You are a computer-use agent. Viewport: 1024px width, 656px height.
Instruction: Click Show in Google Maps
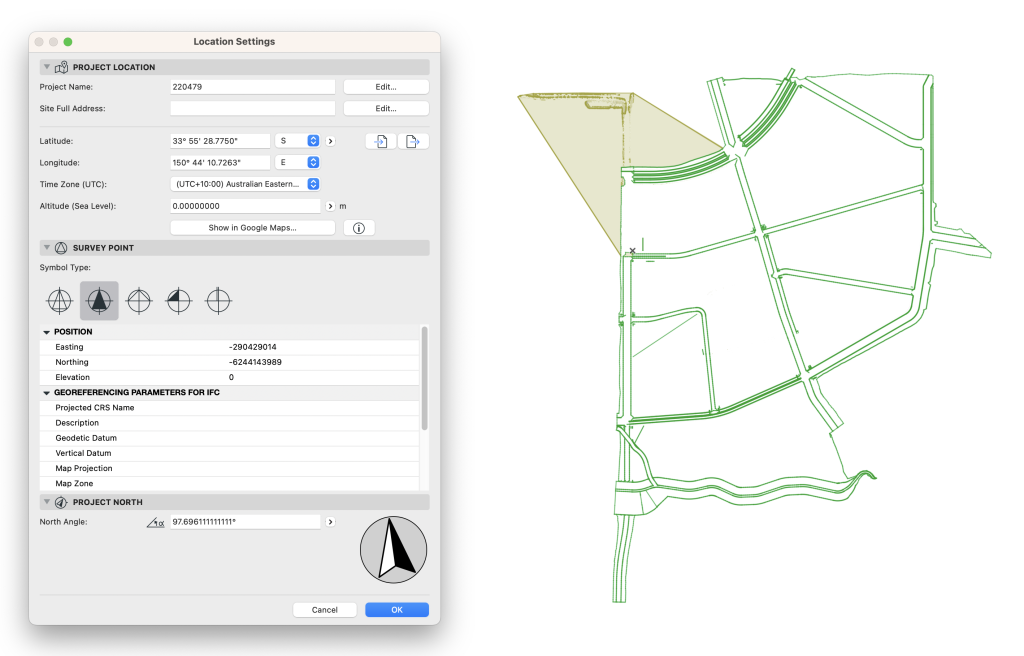251,227
